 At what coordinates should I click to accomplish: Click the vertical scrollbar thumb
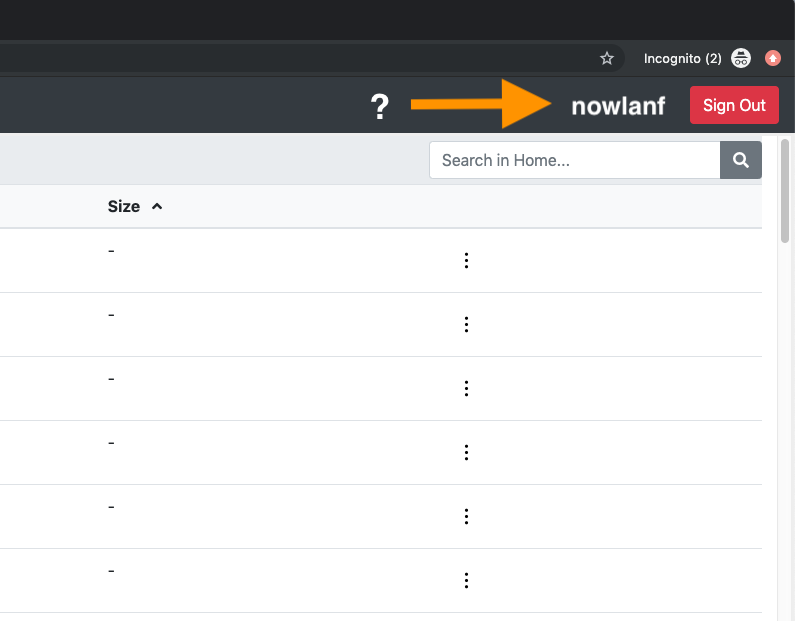tap(785, 190)
